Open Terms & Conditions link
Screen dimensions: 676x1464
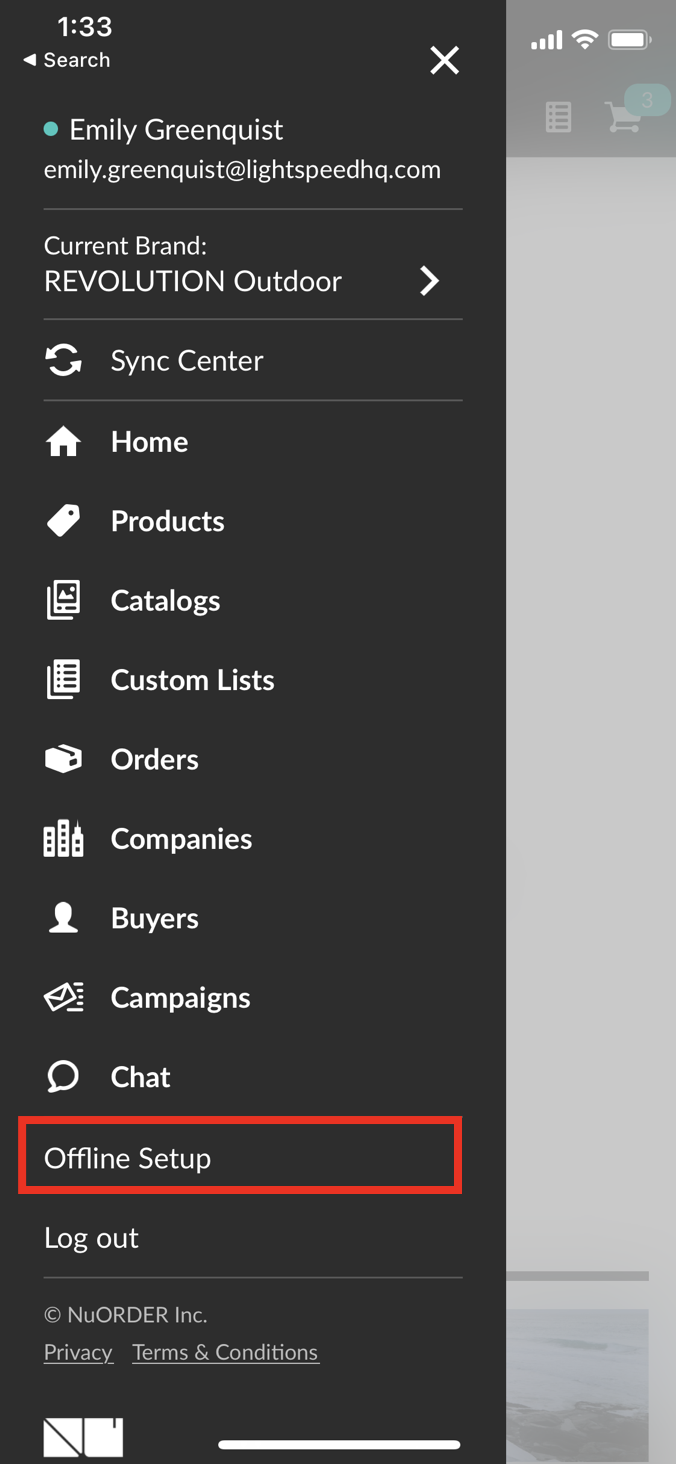coord(225,1352)
